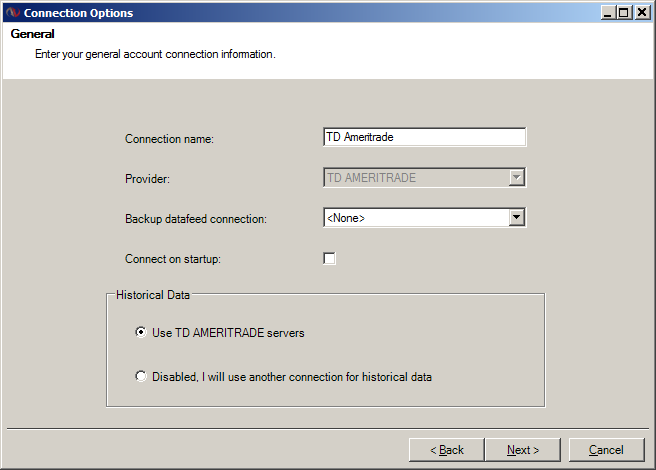
Task: Click the Connect on startup label
Action: (172, 259)
